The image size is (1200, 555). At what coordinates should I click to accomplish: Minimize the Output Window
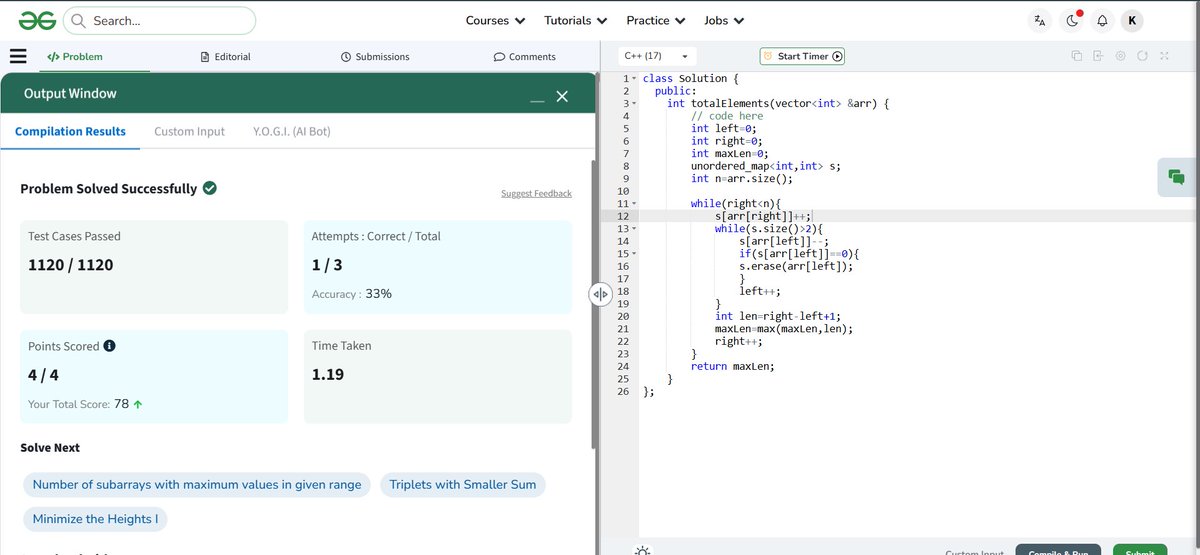click(537, 101)
